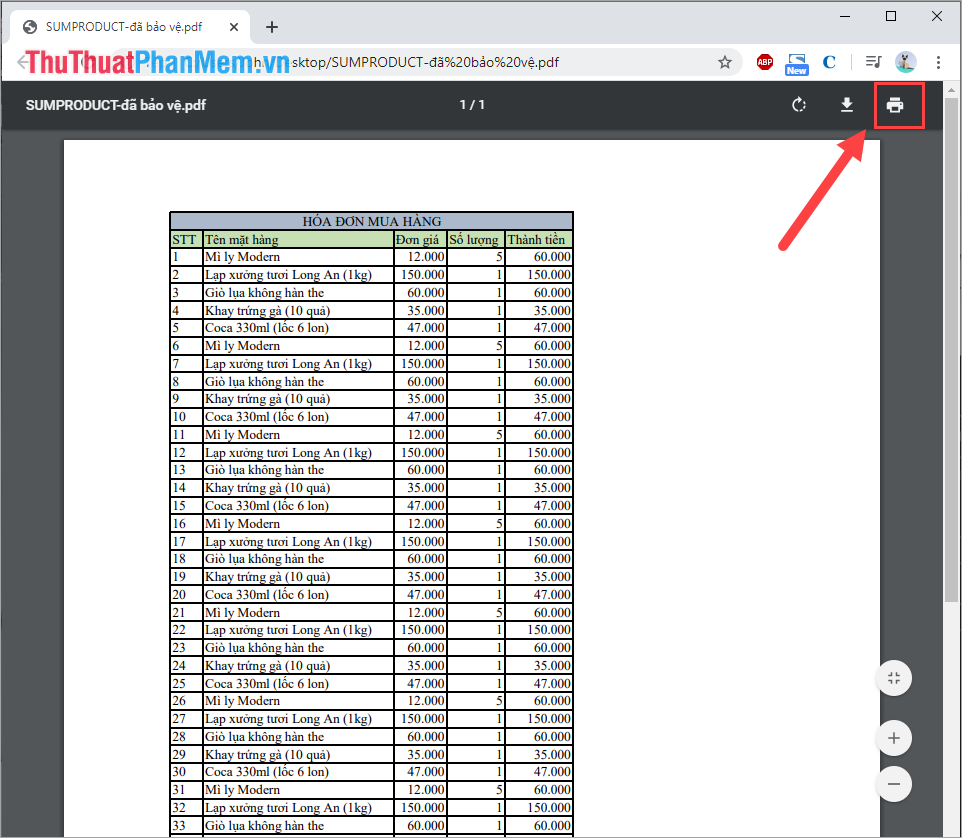Click the scrollbar up arrow
Viewport: 962px width, 838px height.
click(x=950, y=90)
